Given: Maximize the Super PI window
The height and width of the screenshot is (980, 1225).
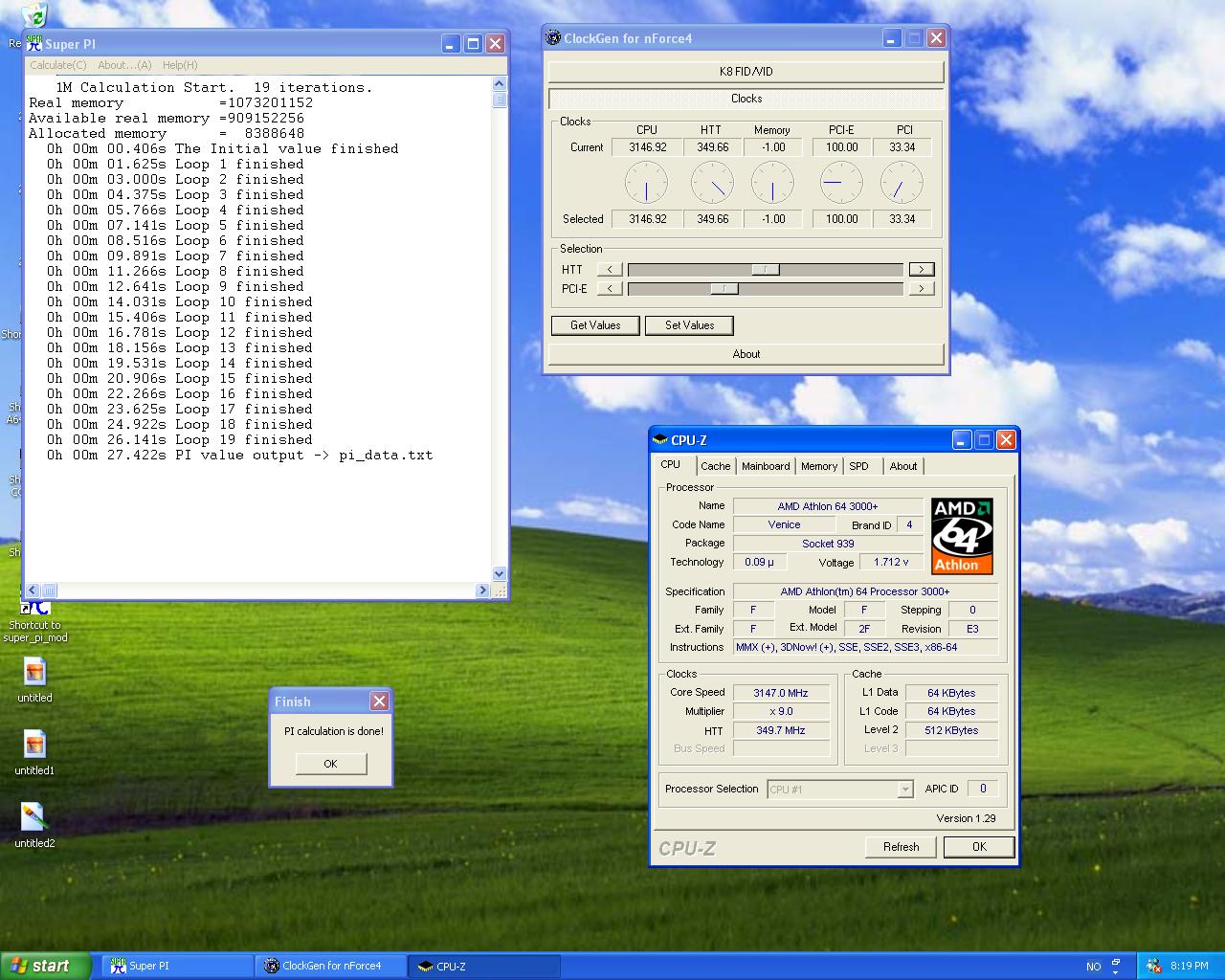Looking at the screenshot, I should (473, 44).
